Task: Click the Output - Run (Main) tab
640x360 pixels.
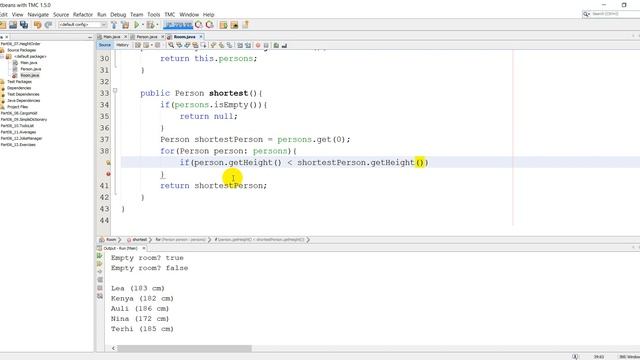Action: [x=120, y=248]
